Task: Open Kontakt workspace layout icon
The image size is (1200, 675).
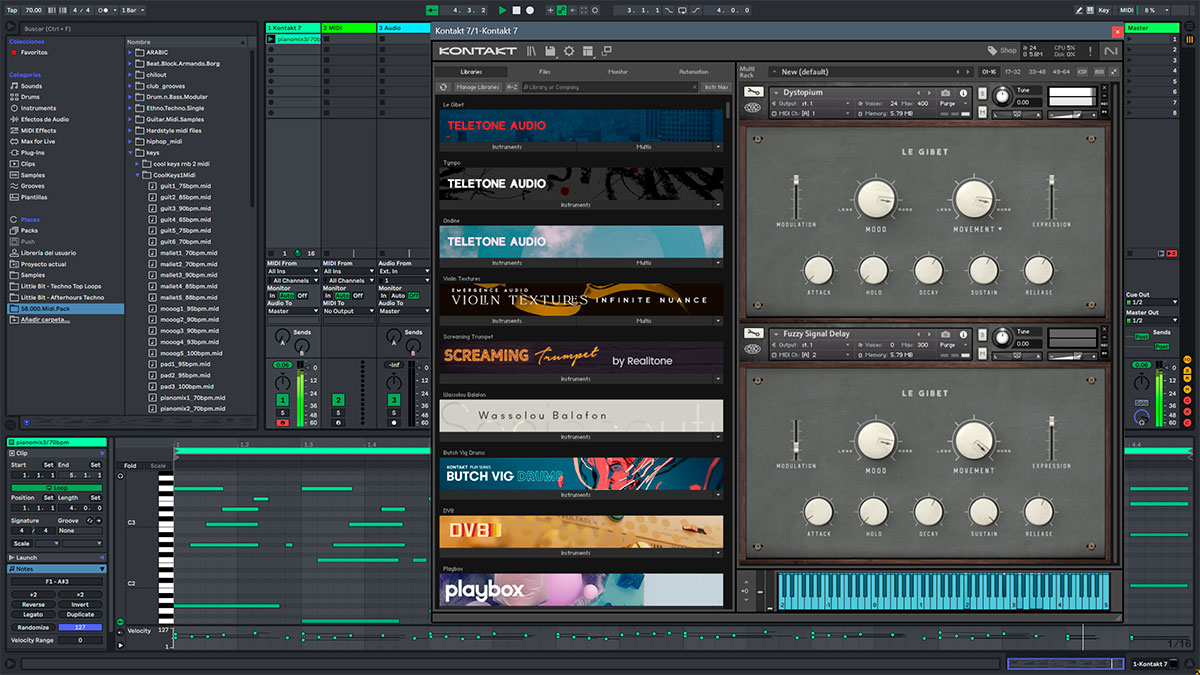Action: click(588, 51)
